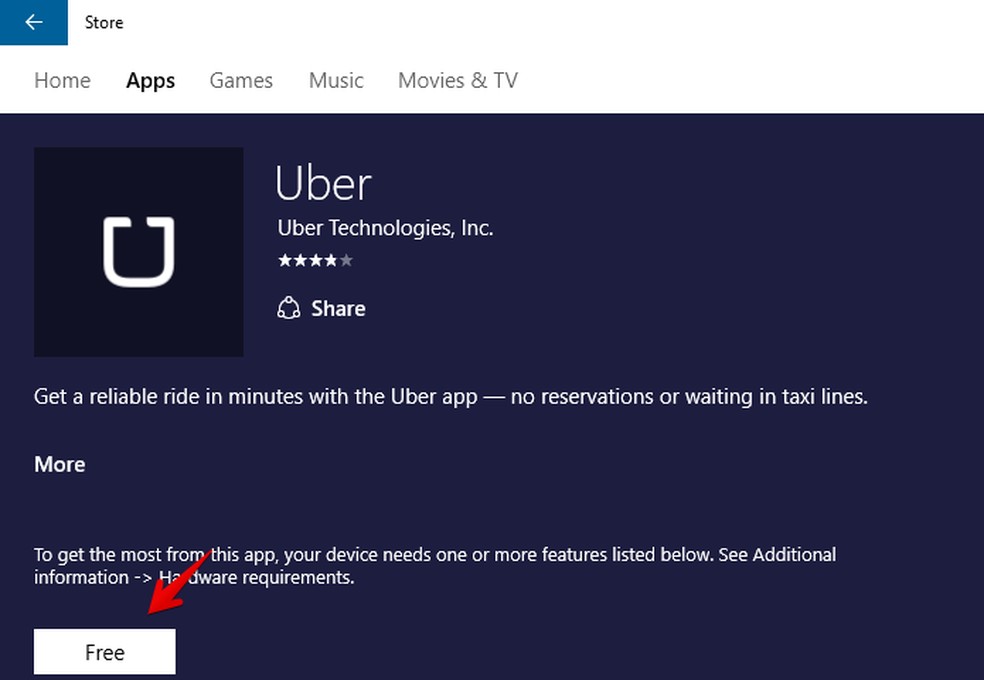Click the Store title in the header
The height and width of the screenshot is (680, 984).
click(x=104, y=22)
